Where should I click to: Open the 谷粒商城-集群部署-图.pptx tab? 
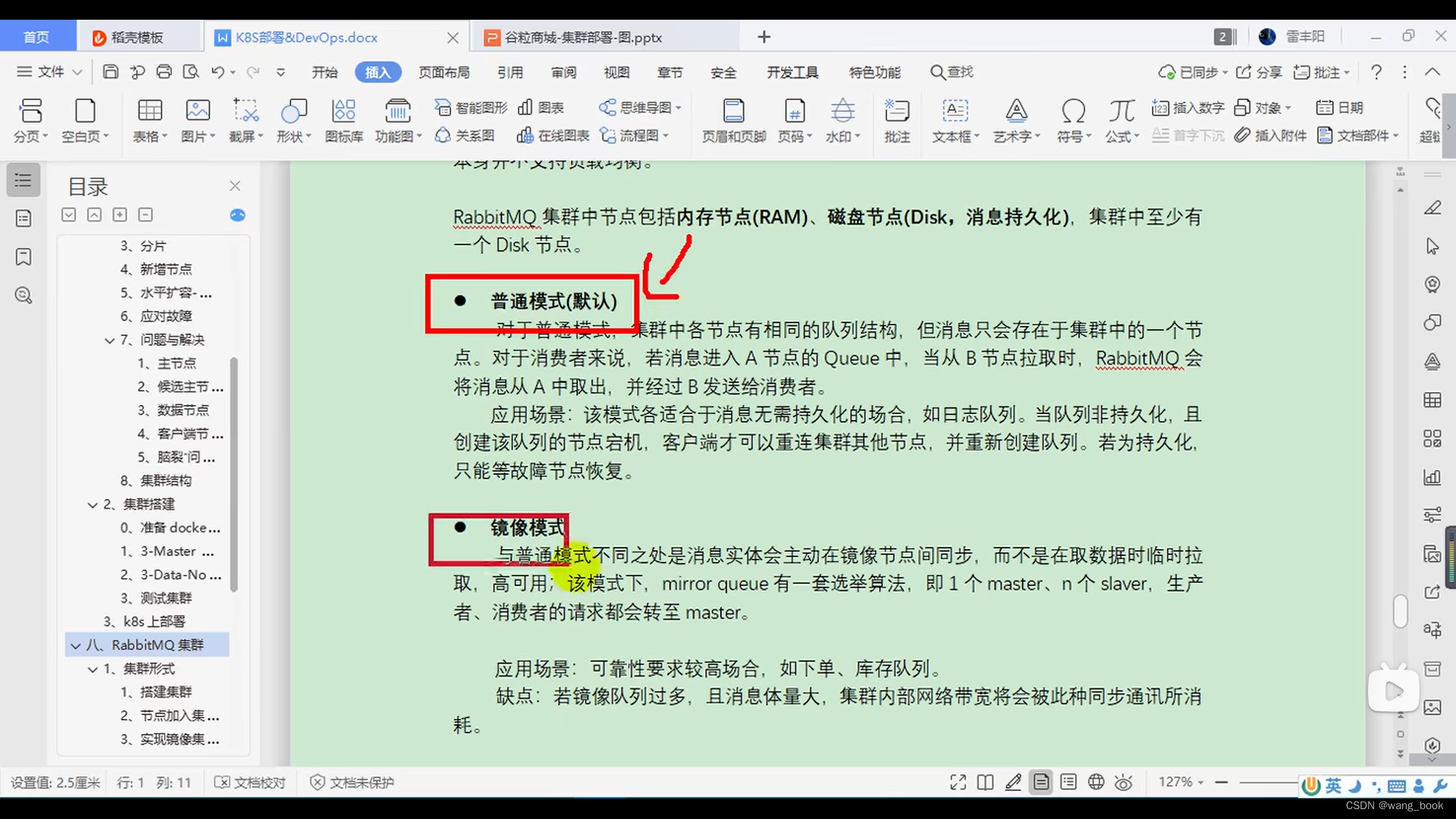[x=583, y=37]
